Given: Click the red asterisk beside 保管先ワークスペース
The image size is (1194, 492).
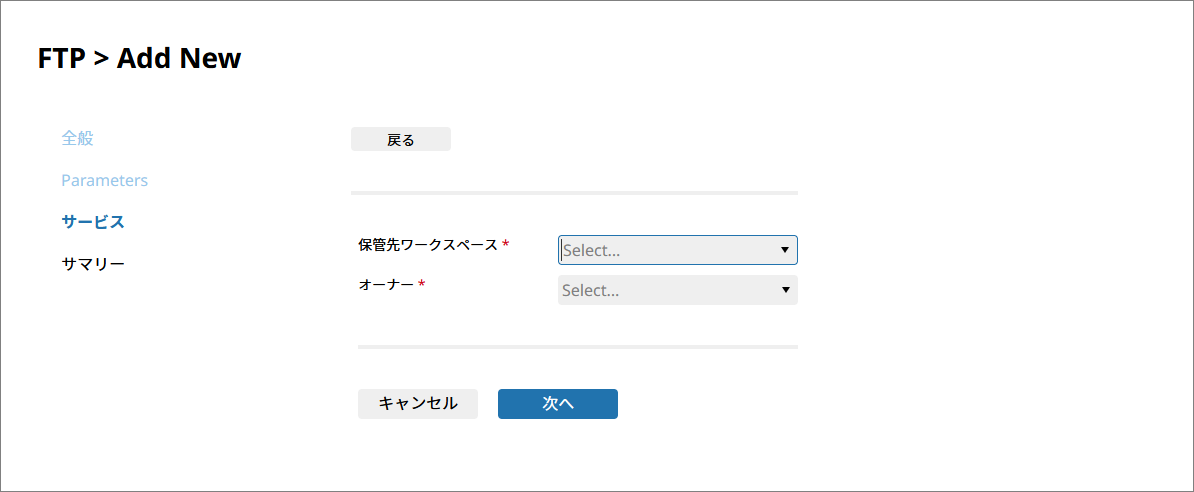Looking at the screenshot, I should (506, 245).
